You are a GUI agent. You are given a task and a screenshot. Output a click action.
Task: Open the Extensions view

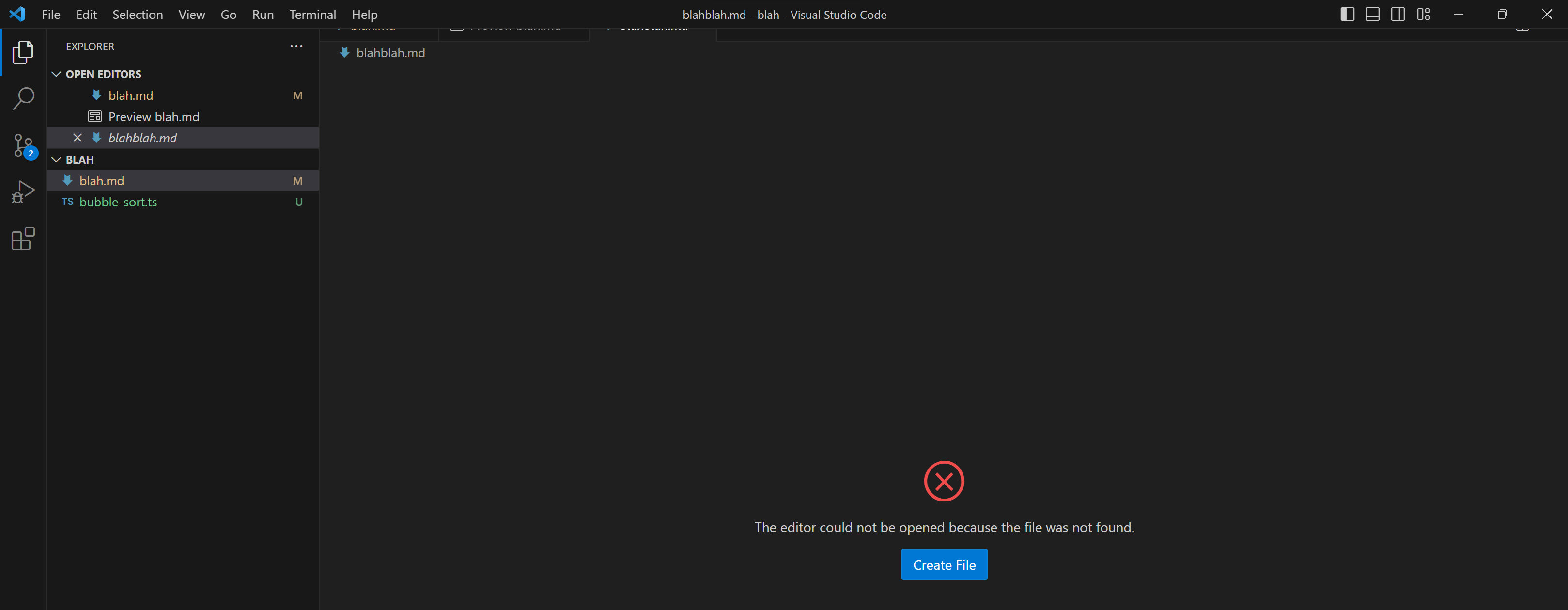click(22, 239)
